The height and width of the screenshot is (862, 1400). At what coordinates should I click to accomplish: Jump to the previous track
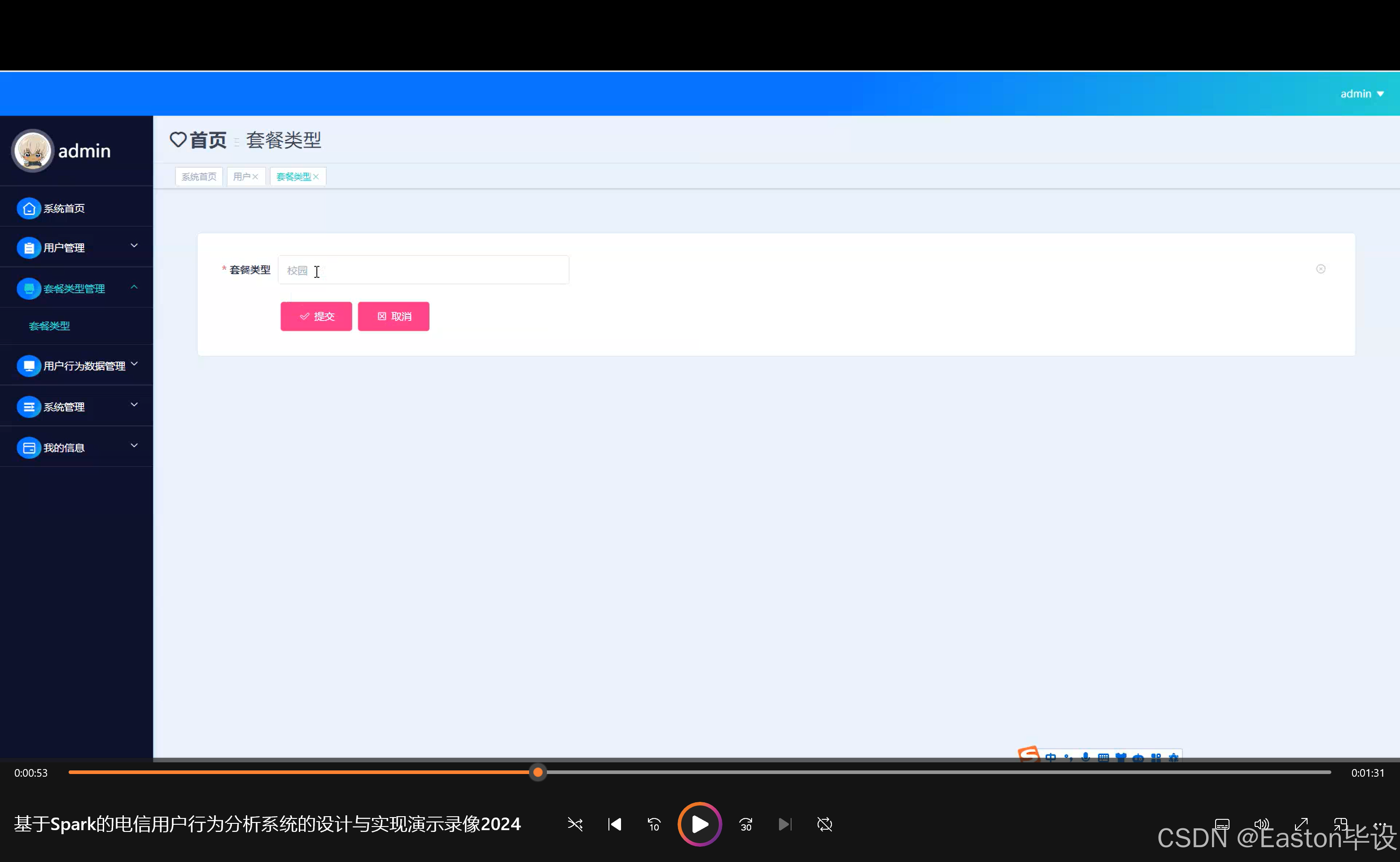point(614,824)
